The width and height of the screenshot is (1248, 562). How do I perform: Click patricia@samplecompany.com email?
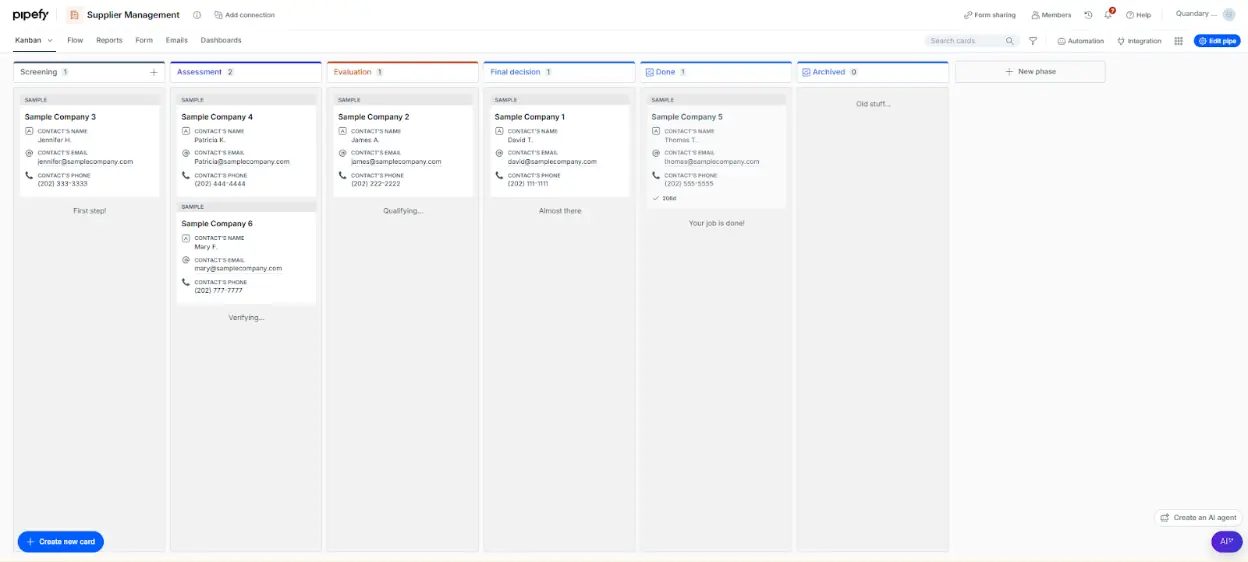click(242, 162)
